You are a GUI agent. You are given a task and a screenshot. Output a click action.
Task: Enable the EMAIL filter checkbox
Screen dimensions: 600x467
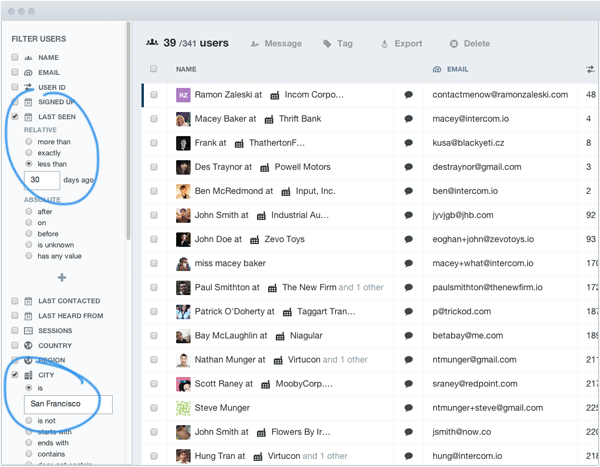15,72
